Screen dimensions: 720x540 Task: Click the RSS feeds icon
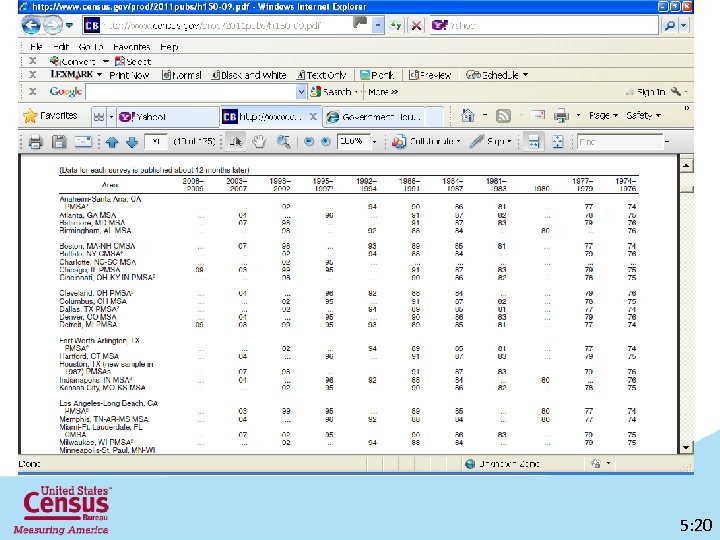tap(503, 116)
